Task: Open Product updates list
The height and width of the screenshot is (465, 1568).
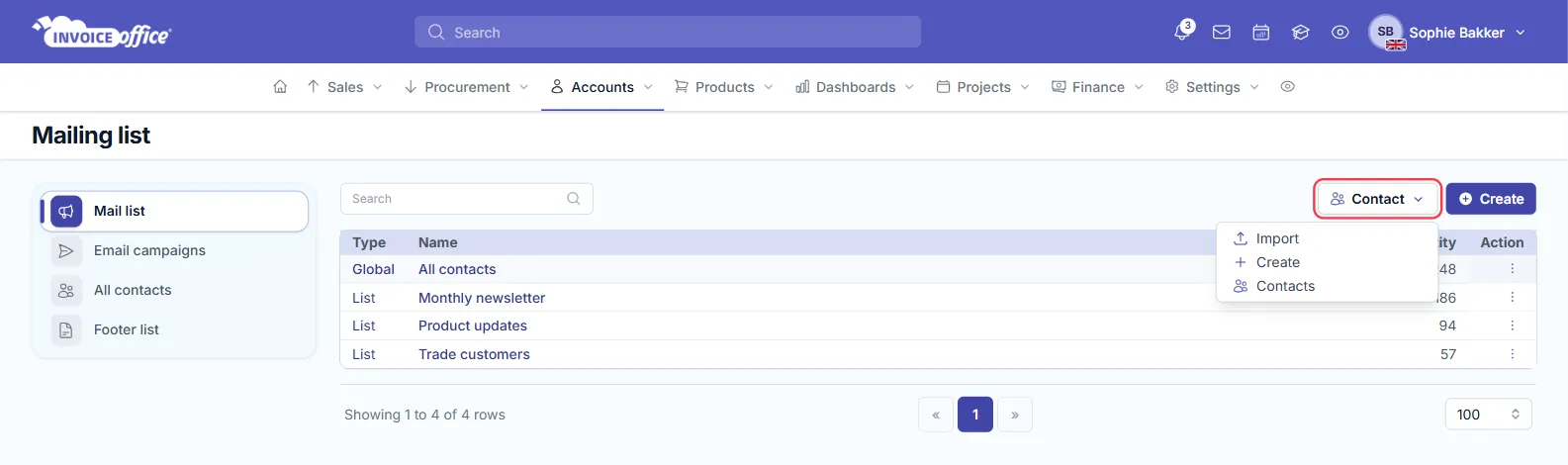Action: [473, 325]
